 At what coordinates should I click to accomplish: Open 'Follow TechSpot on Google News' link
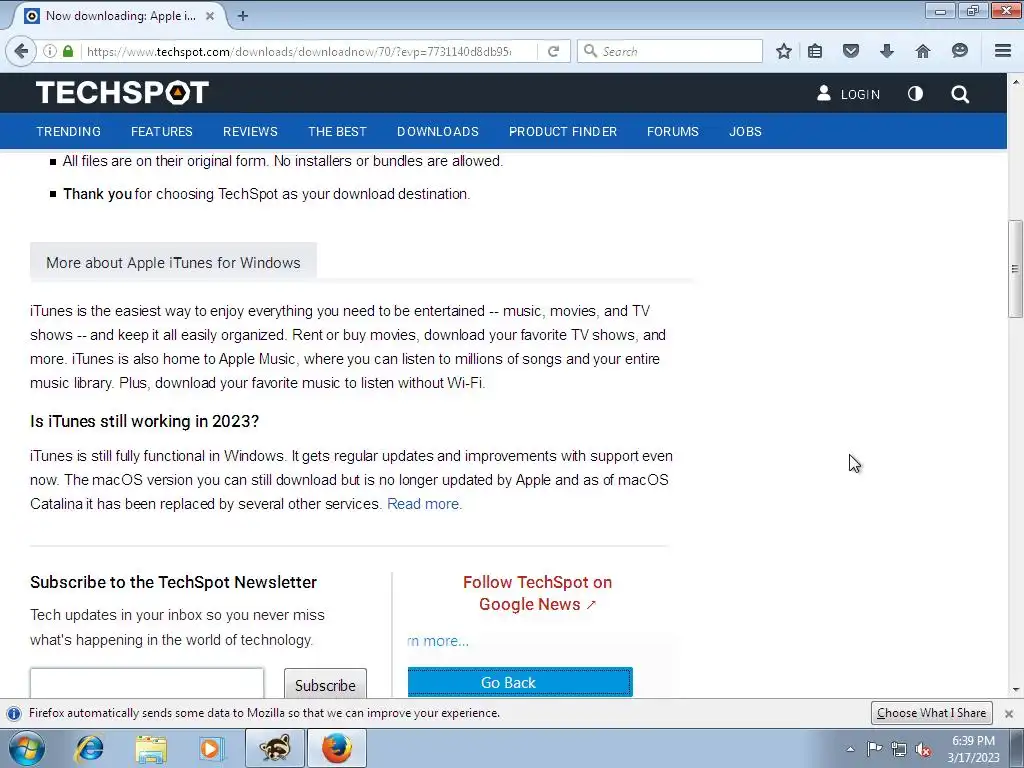537,593
